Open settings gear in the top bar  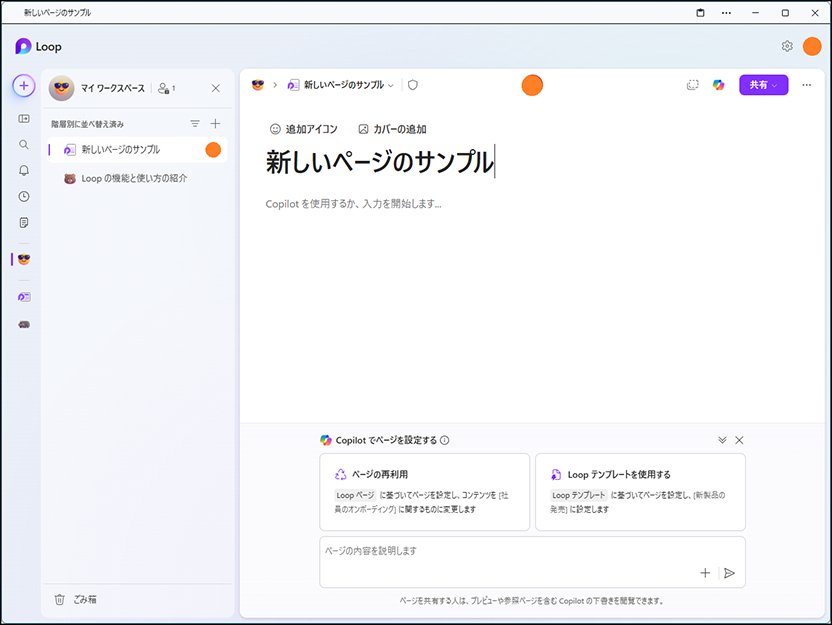(x=787, y=46)
